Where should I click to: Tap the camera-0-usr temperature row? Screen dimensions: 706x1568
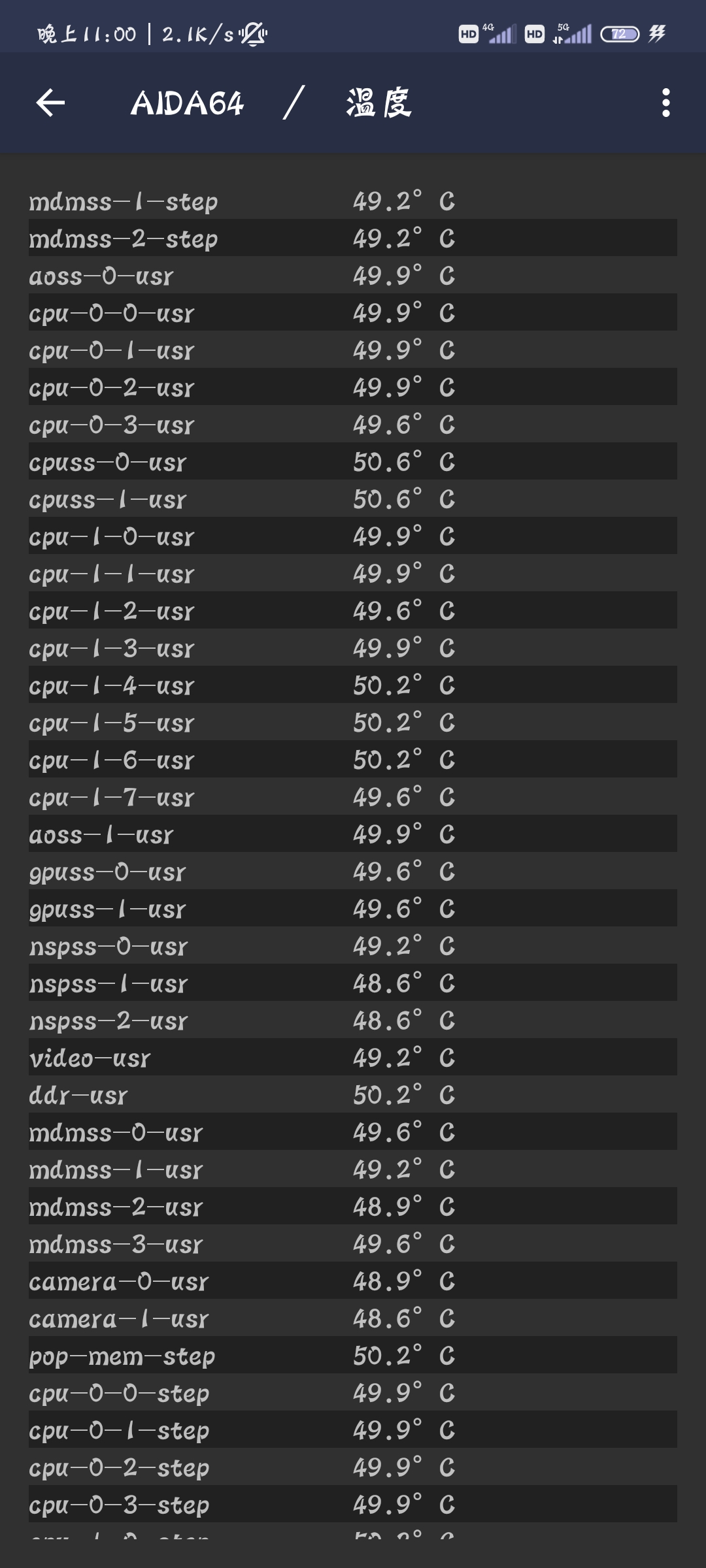pos(353,1281)
